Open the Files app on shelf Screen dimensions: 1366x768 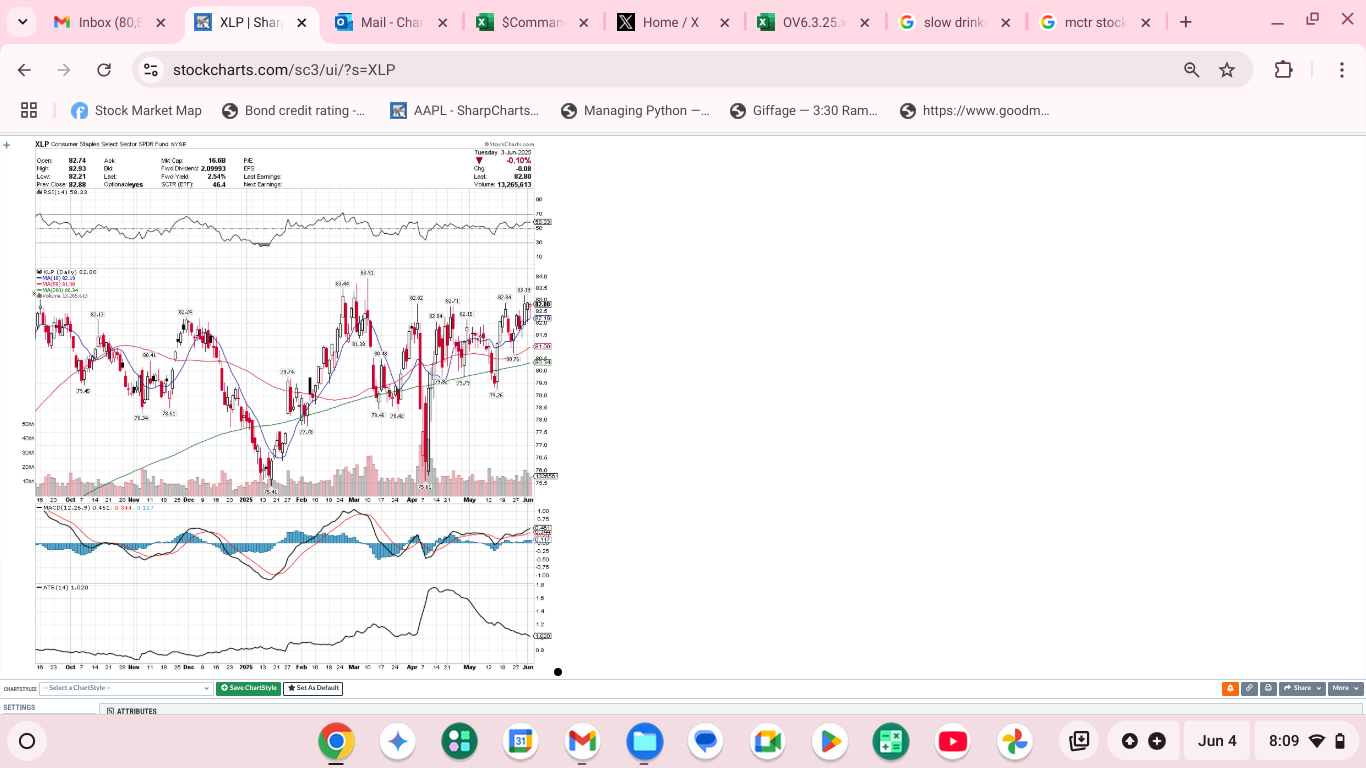click(x=645, y=741)
